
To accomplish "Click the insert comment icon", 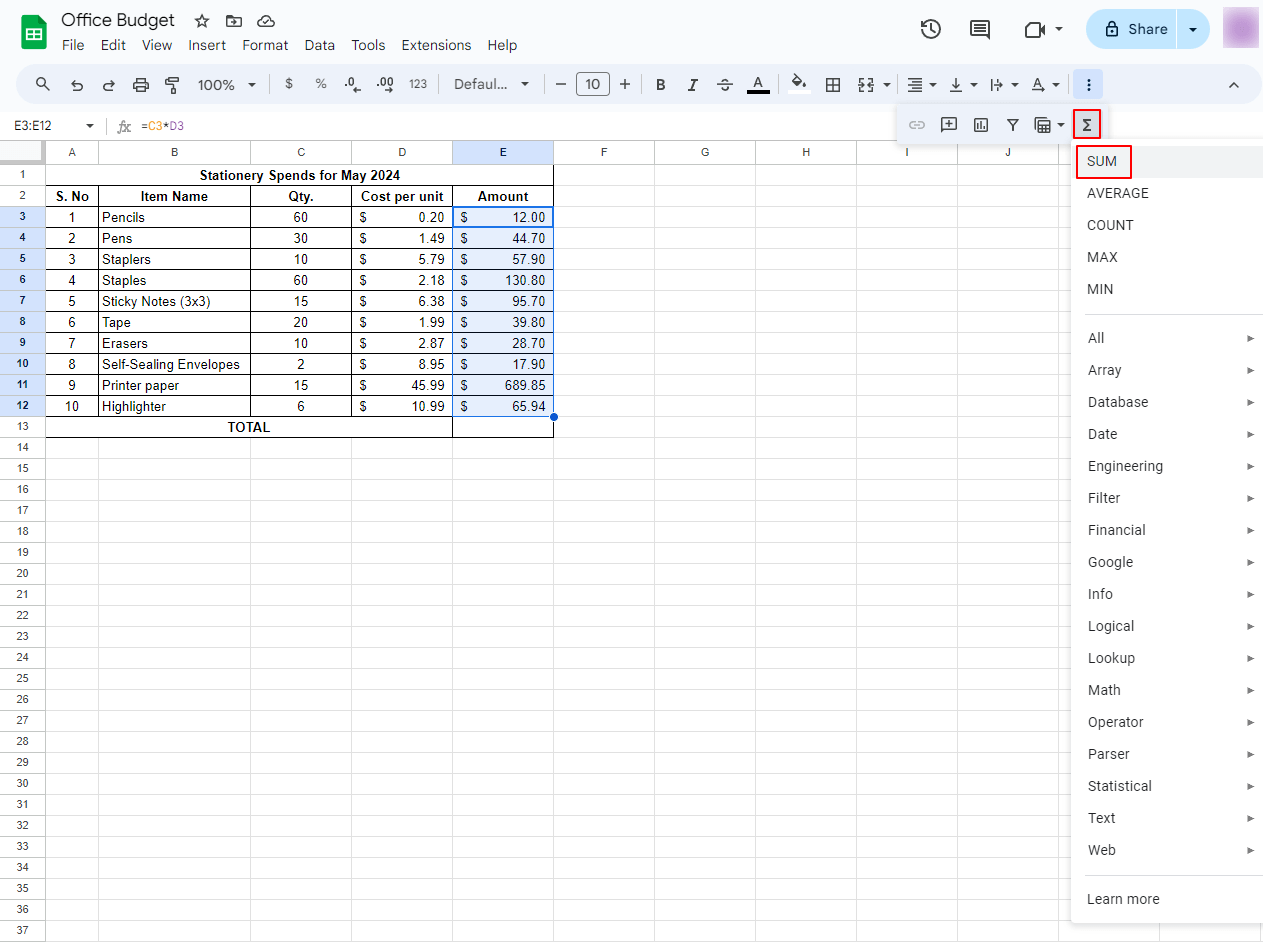I will 949,125.
